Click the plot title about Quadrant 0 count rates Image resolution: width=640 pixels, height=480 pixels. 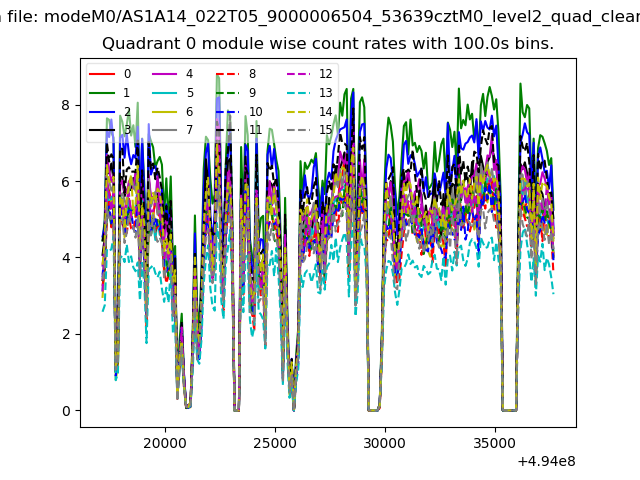coord(328,44)
